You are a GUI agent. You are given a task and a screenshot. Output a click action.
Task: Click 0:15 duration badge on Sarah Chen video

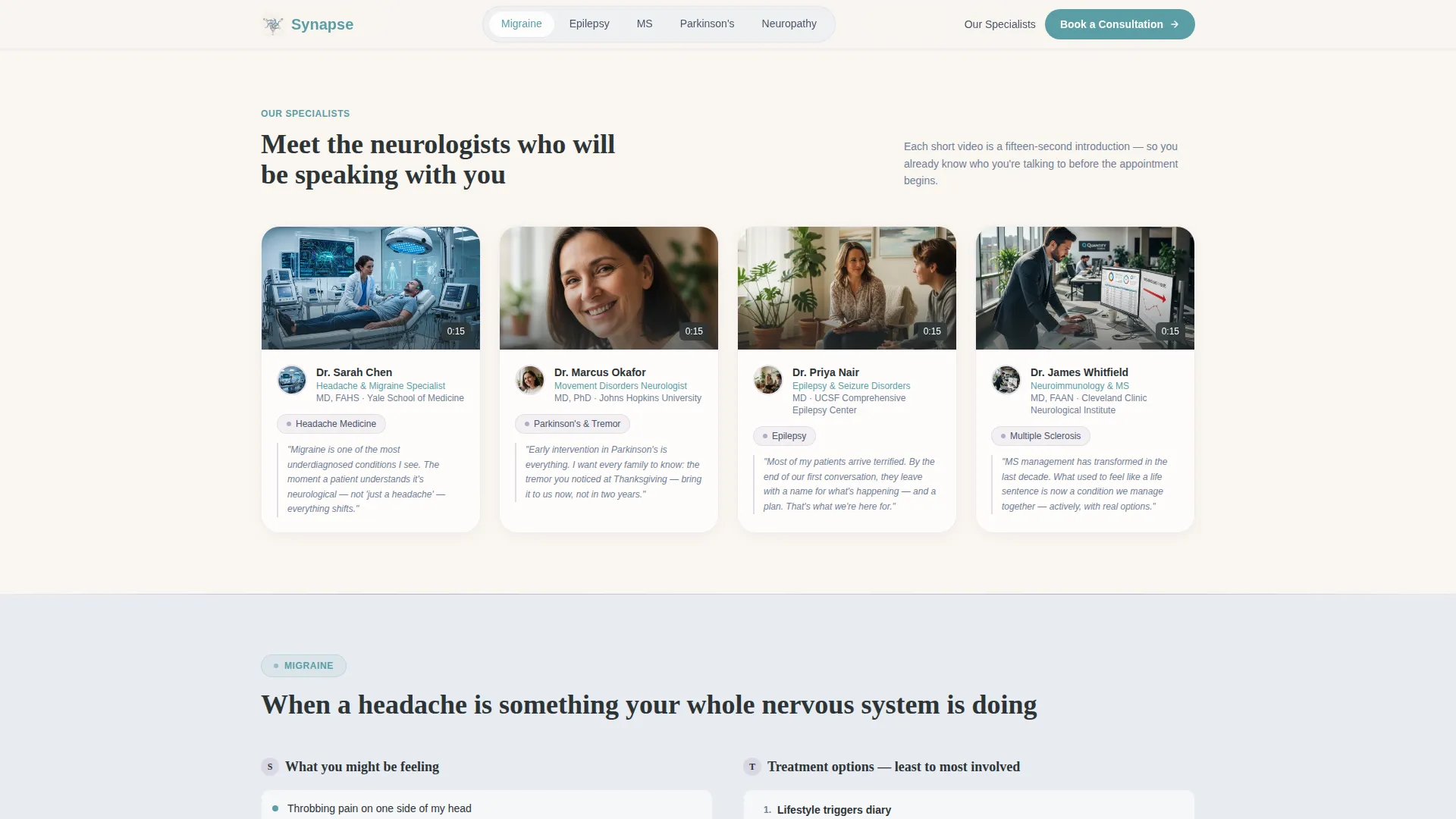pos(456,331)
